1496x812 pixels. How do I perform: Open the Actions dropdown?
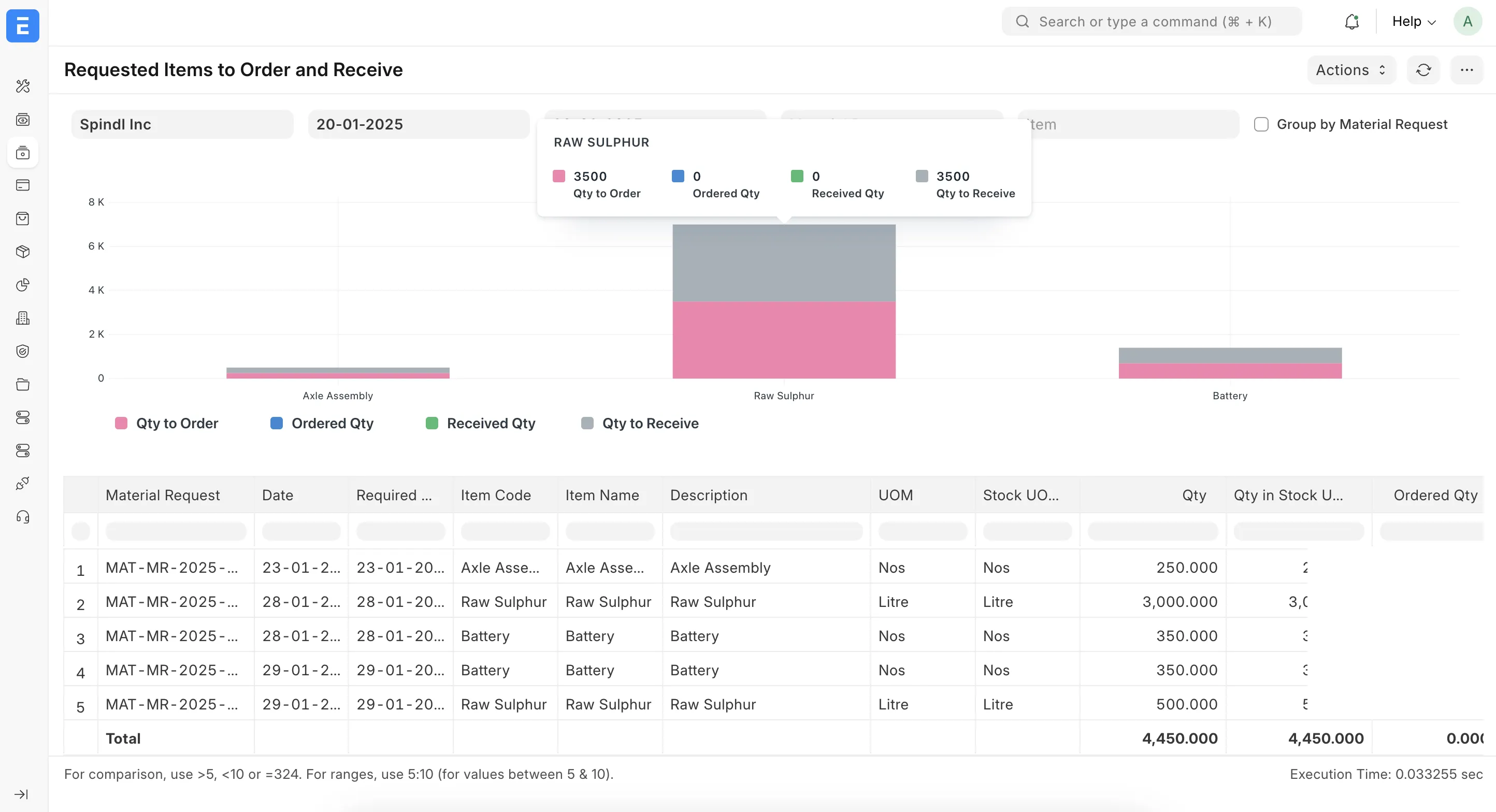1351,70
